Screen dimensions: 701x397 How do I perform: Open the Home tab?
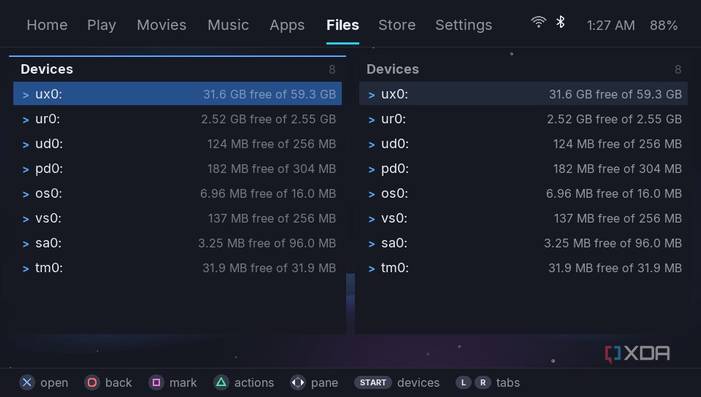tap(47, 25)
